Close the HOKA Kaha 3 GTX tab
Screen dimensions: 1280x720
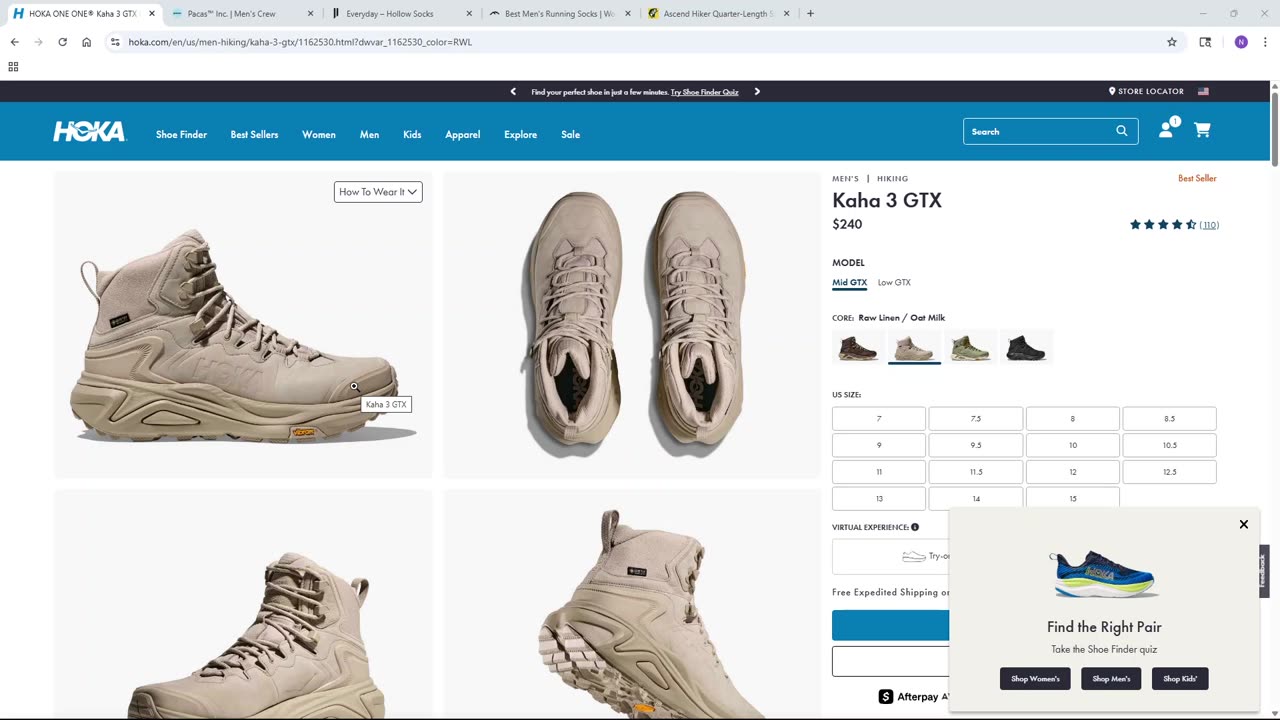point(152,14)
